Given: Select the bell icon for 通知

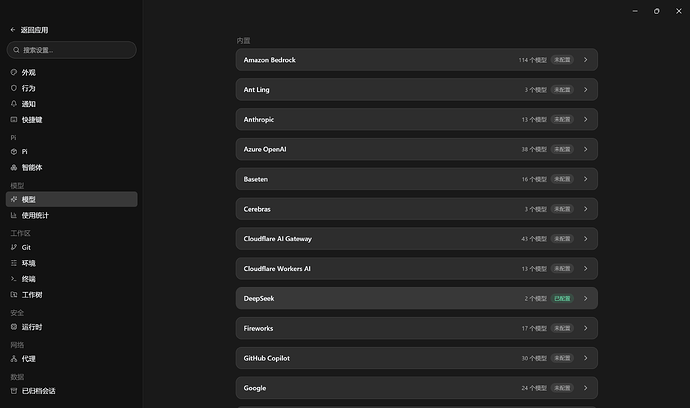Looking at the screenshot, I should [x=14, y=104].
